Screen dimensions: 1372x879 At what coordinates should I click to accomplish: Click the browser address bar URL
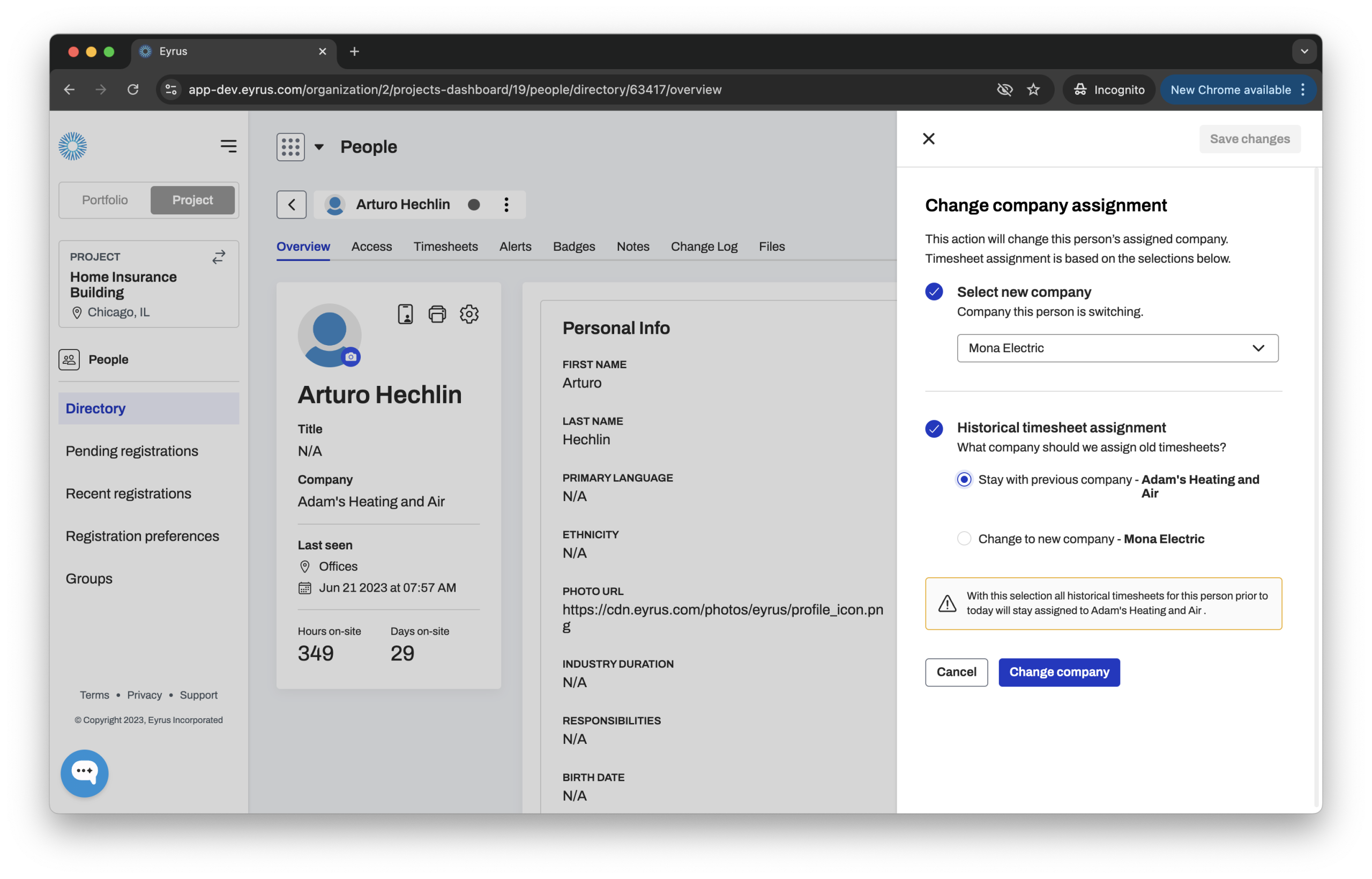click(455, 90)
